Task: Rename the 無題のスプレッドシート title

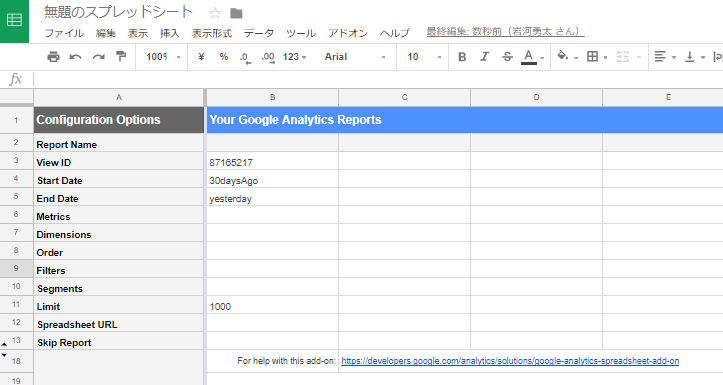Action: point(119,12)
